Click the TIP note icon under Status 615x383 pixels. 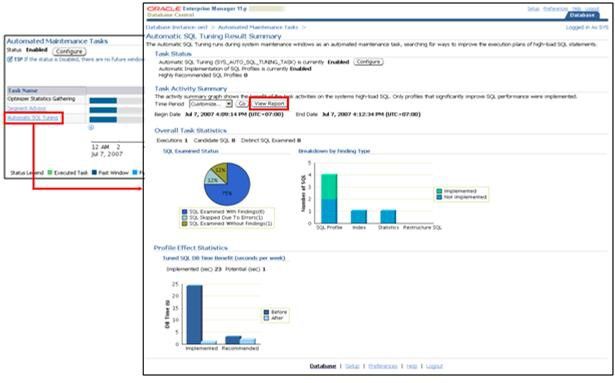point(10,60)
